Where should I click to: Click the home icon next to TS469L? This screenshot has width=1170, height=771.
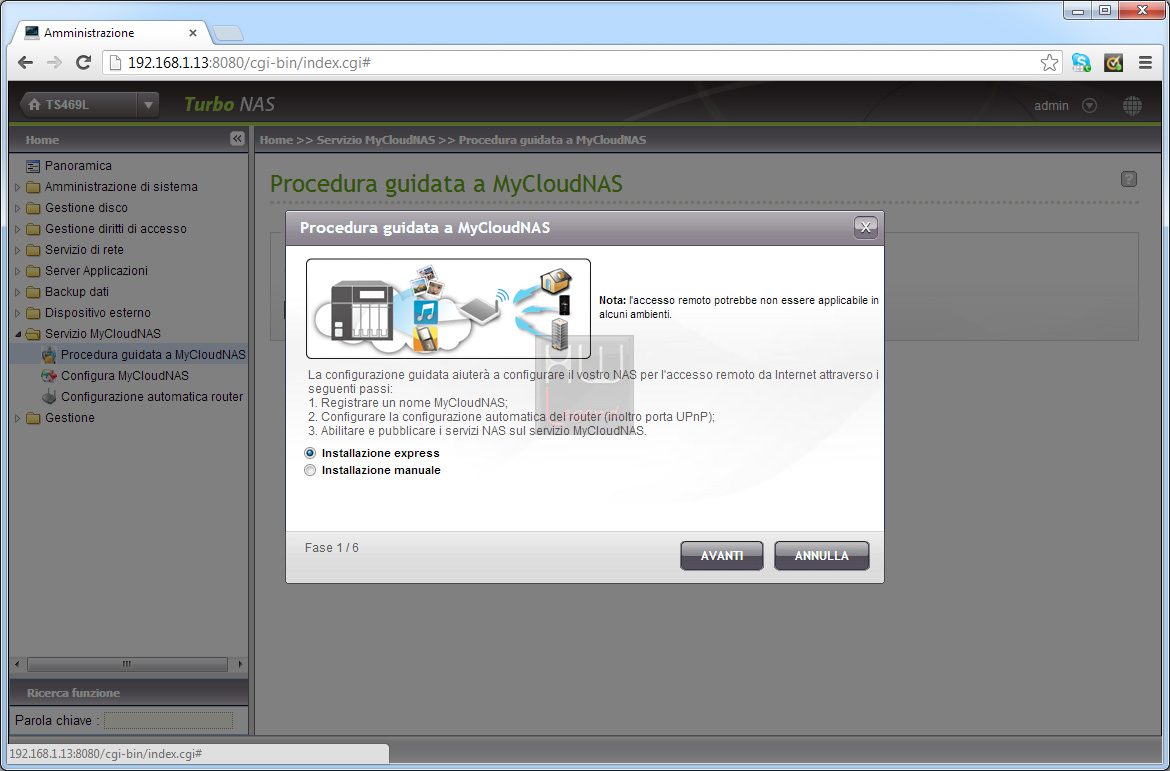(x=34, y=104)
